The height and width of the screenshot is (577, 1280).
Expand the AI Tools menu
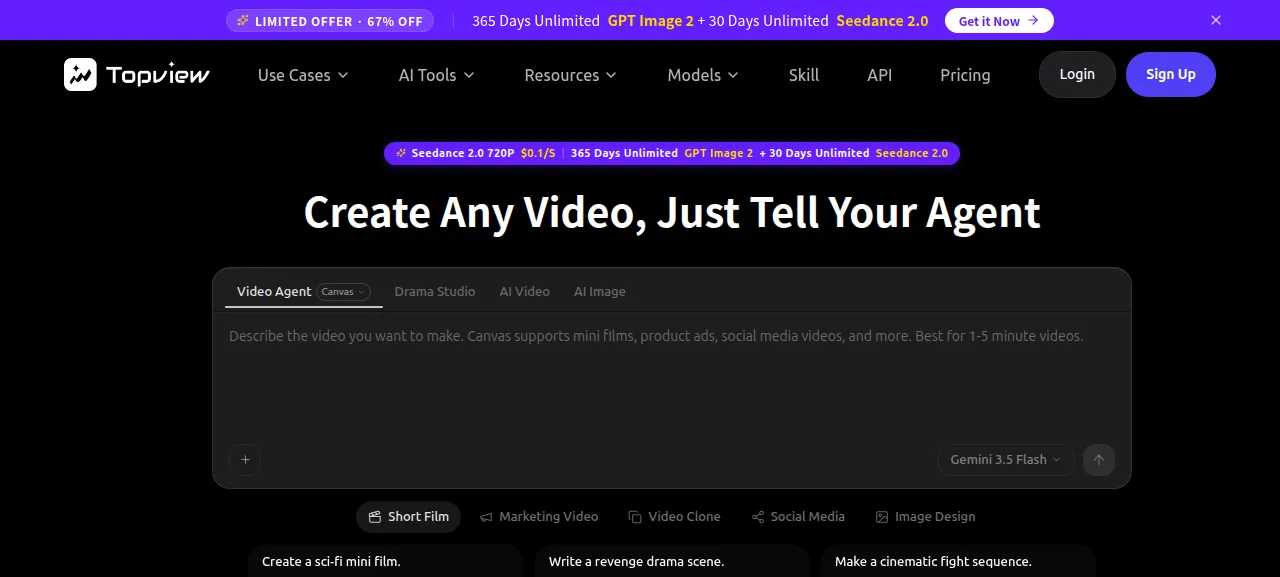(436, 75)
